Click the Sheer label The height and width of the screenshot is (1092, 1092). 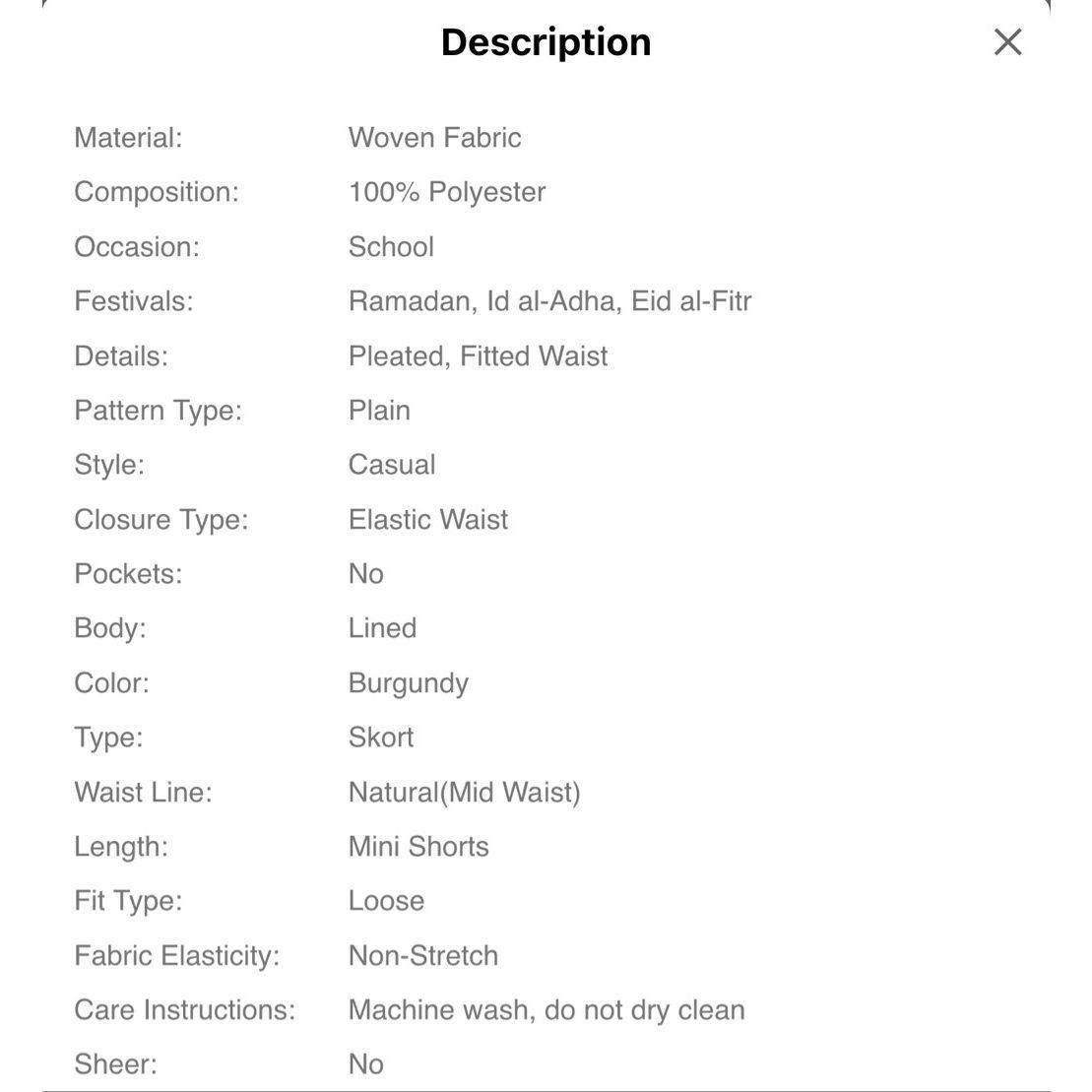point(115,1064)
